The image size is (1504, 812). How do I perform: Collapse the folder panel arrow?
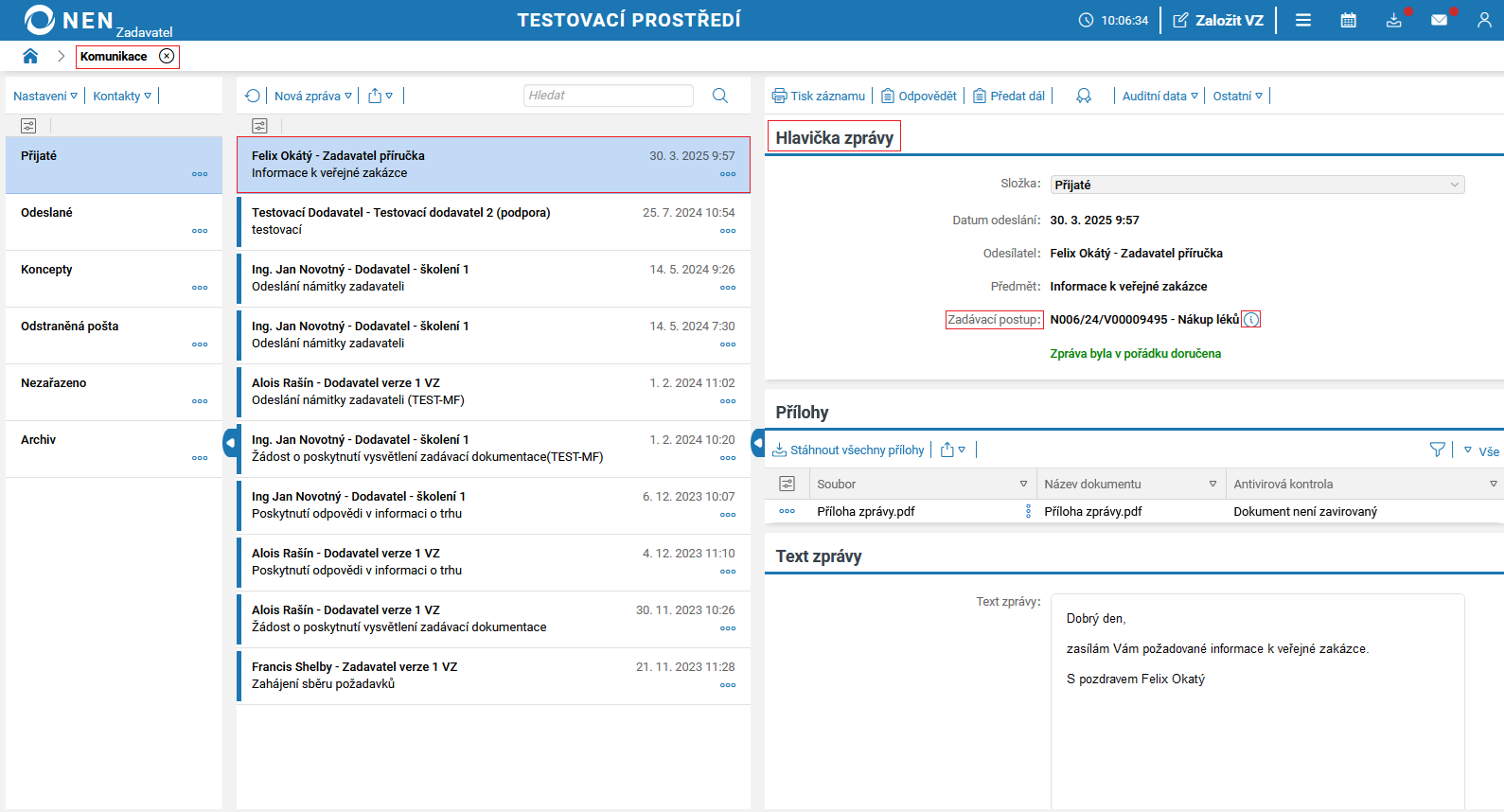tap(230, 443)
